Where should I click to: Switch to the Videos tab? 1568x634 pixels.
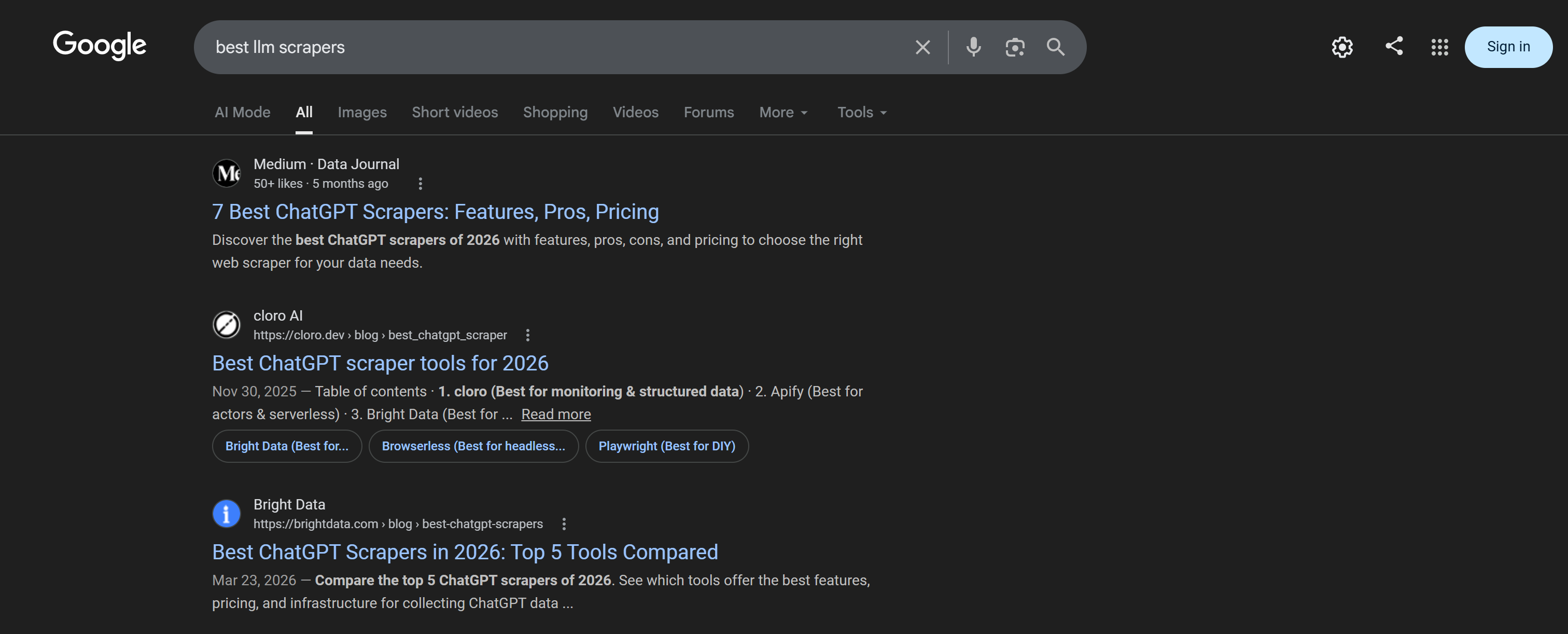pyautogui.click(x=636, y=112)
